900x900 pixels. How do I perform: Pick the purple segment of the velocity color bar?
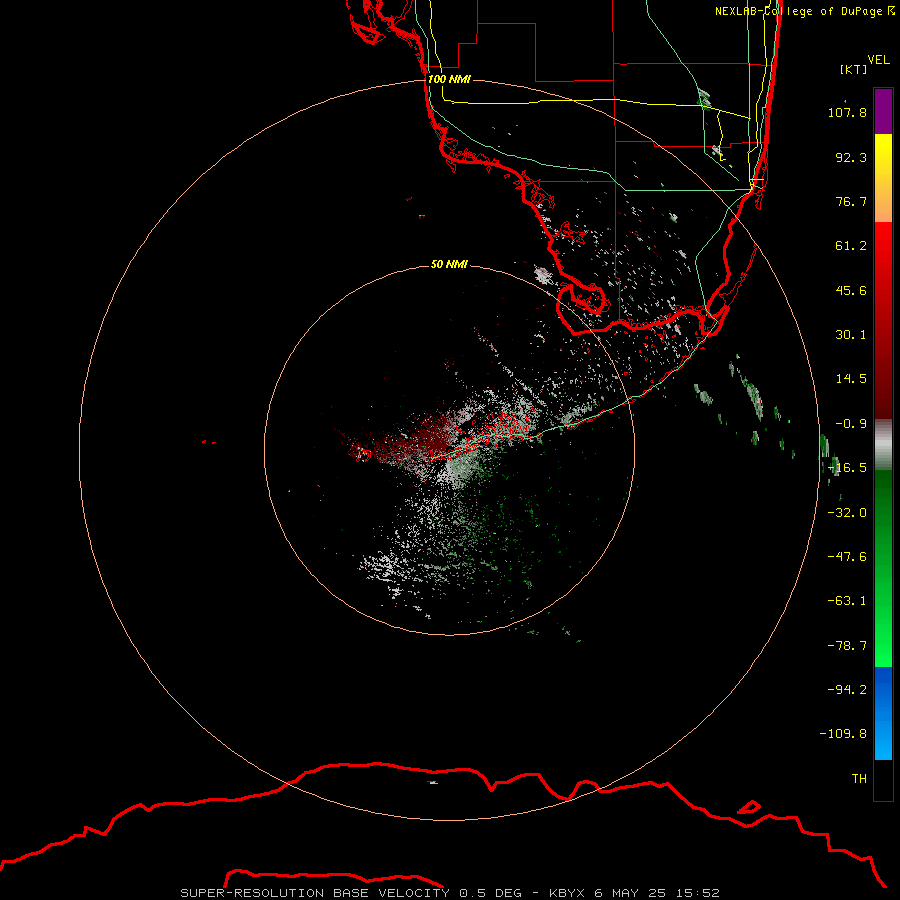point(883,111)
